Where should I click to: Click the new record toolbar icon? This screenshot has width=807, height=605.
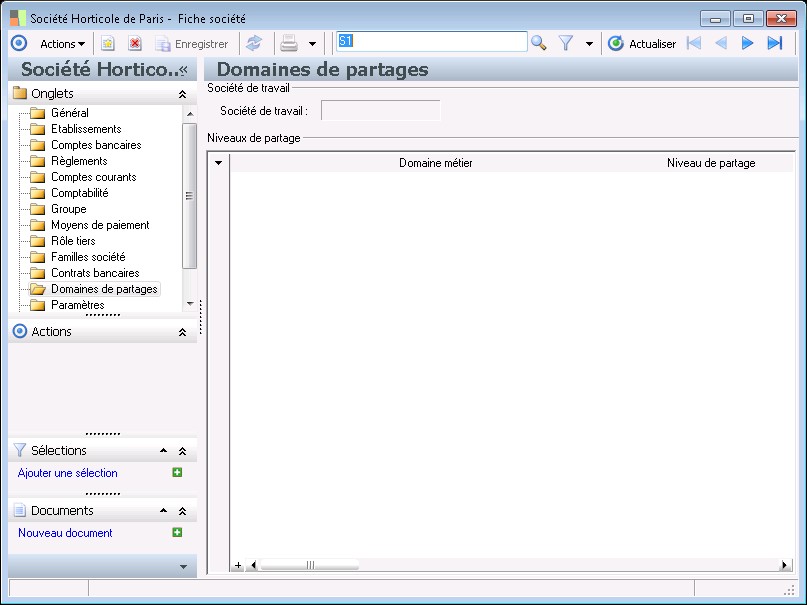(108, 43)
